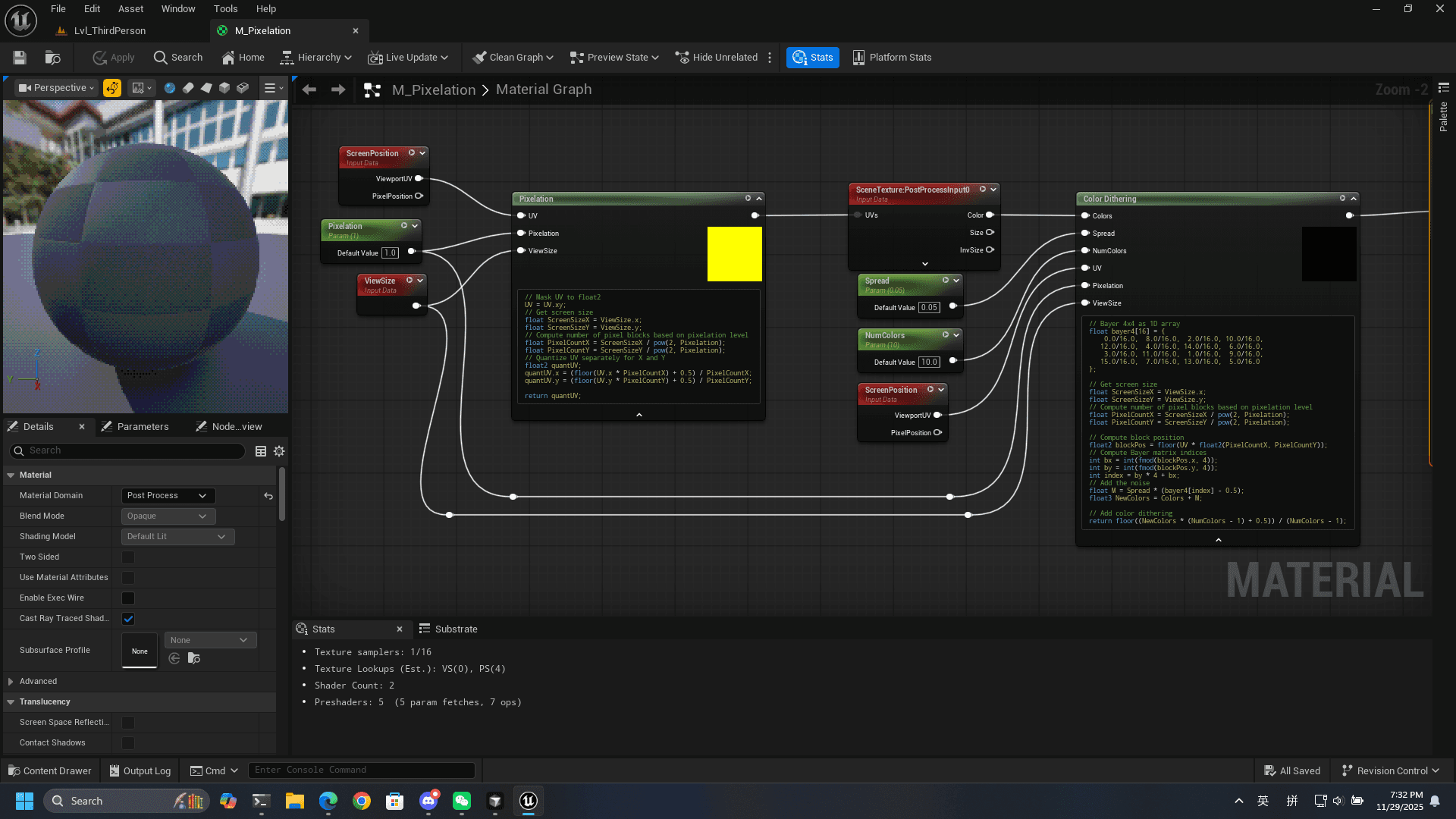Enable Use Material Attributes
Image resolution: width=1456 pixels, height=819 pixels.
(x=127, y=577)
